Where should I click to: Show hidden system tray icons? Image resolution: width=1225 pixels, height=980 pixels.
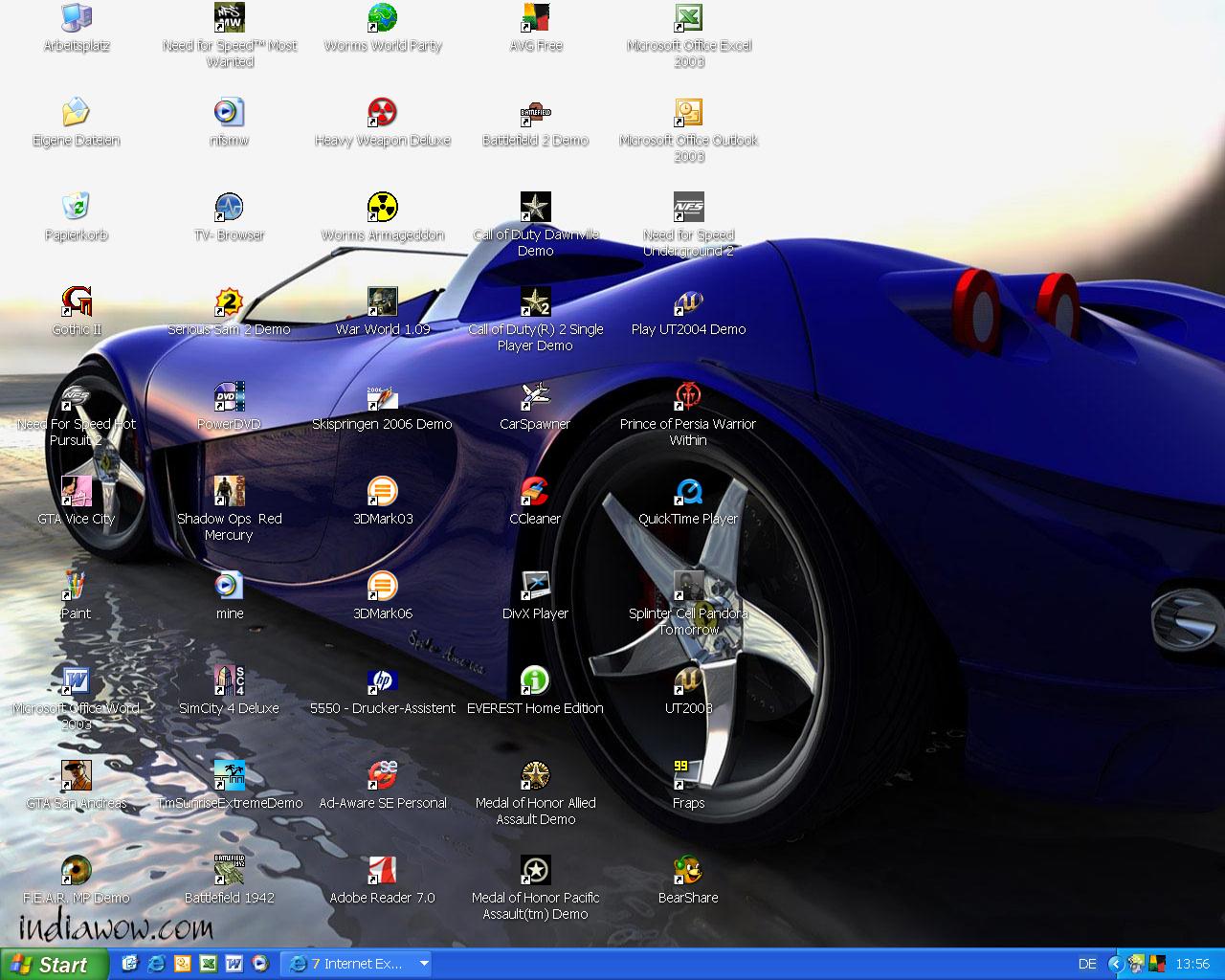pyautogui.click(x=1115, y=964)
